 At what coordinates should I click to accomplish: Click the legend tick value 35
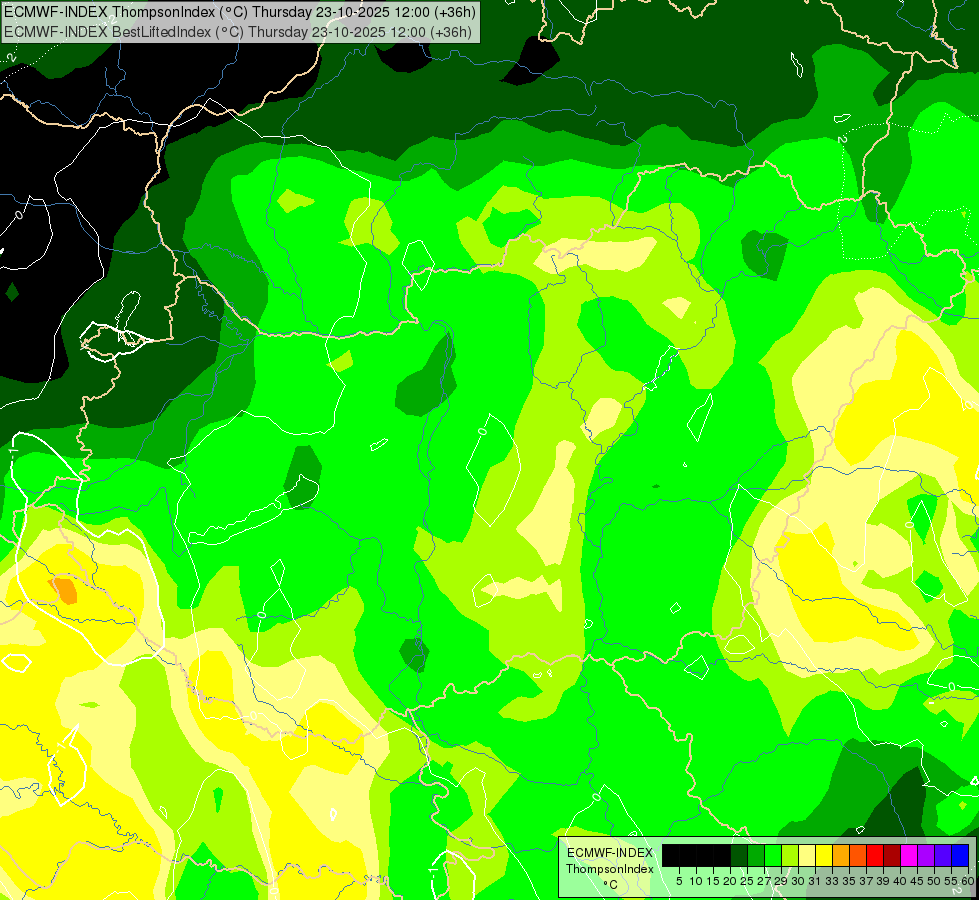click(x=850, y=881)
